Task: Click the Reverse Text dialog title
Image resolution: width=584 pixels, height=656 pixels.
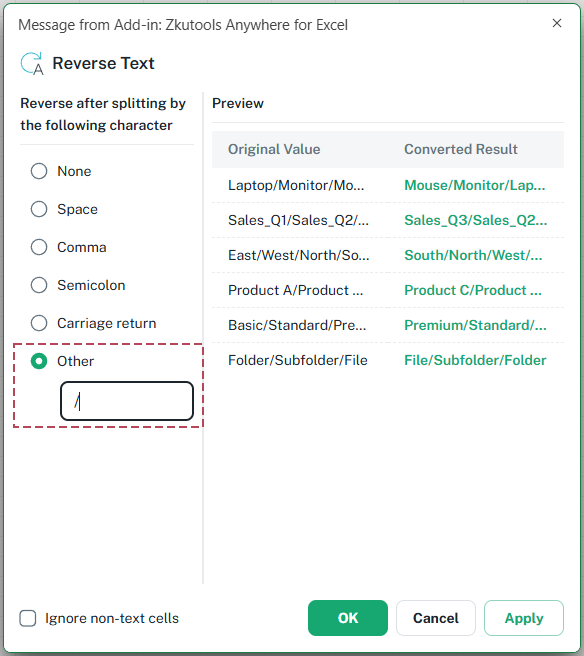Action: pyautogui.click(x=103, y=64)
